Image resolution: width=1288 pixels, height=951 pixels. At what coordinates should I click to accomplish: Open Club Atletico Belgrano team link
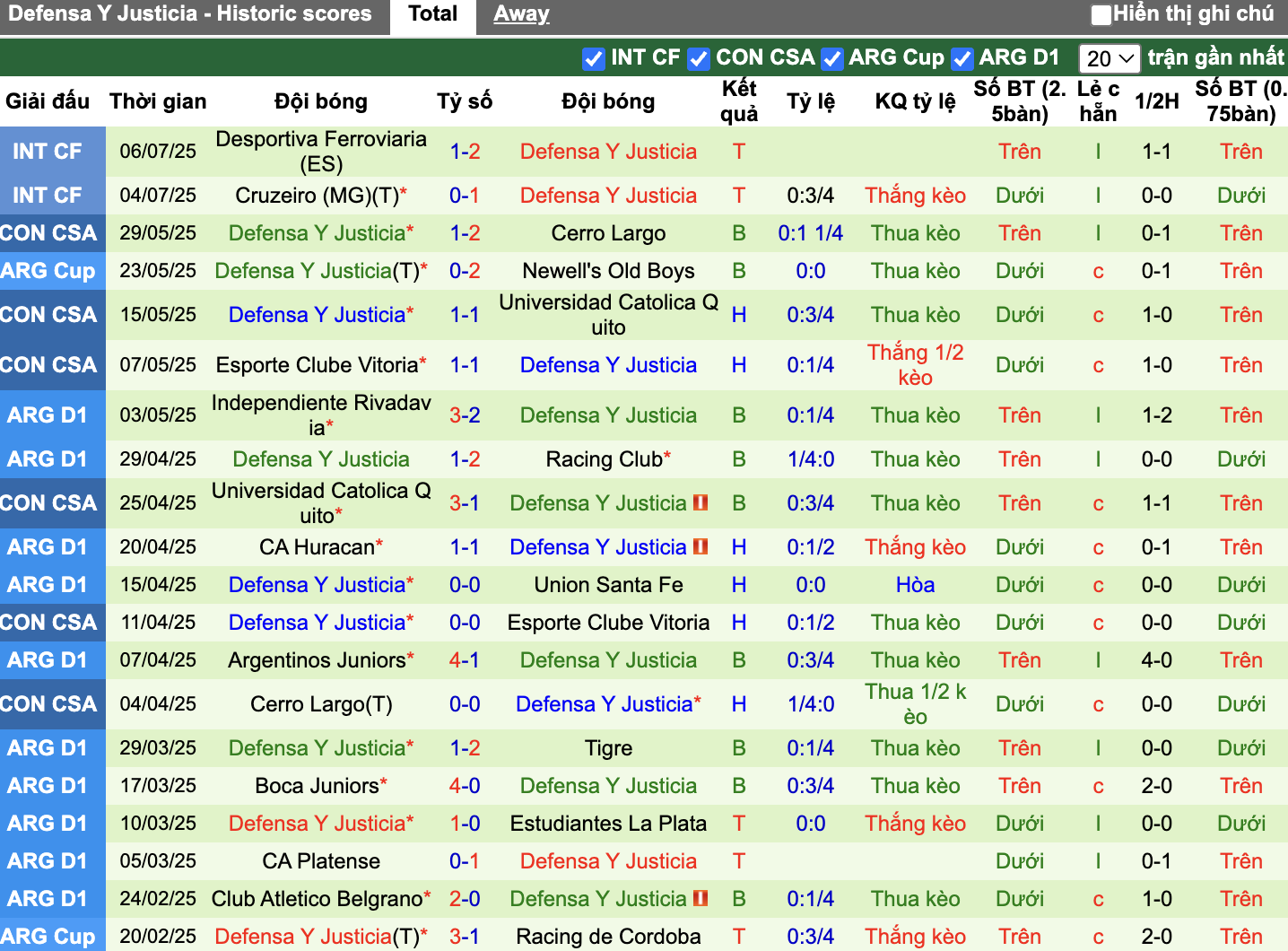pyautogui.click(x=317, y=899)
